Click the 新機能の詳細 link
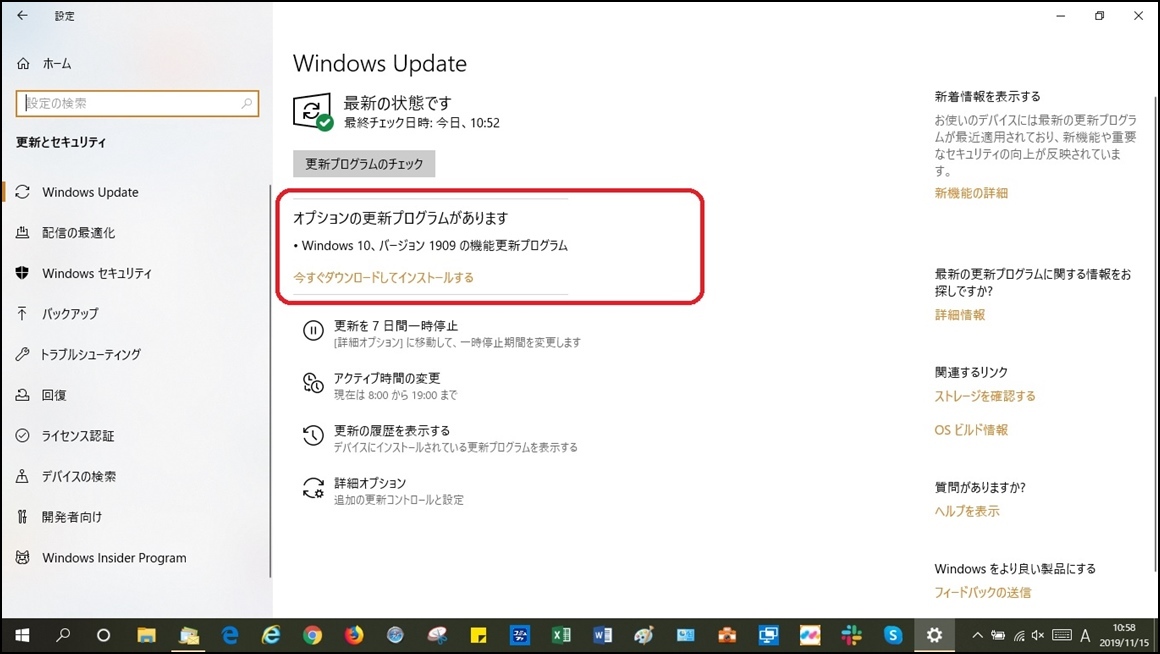The image size is (1160, 654). click(x=971, y=193)
